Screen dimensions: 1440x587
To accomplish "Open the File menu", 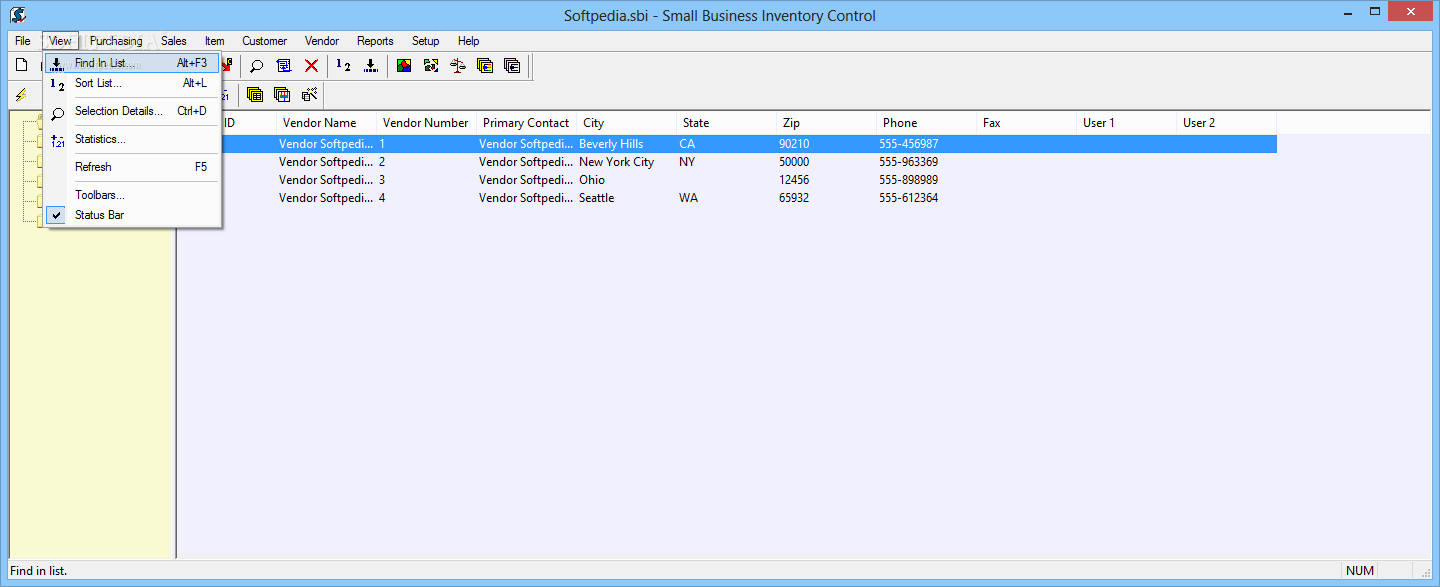I will click(23, 41).
